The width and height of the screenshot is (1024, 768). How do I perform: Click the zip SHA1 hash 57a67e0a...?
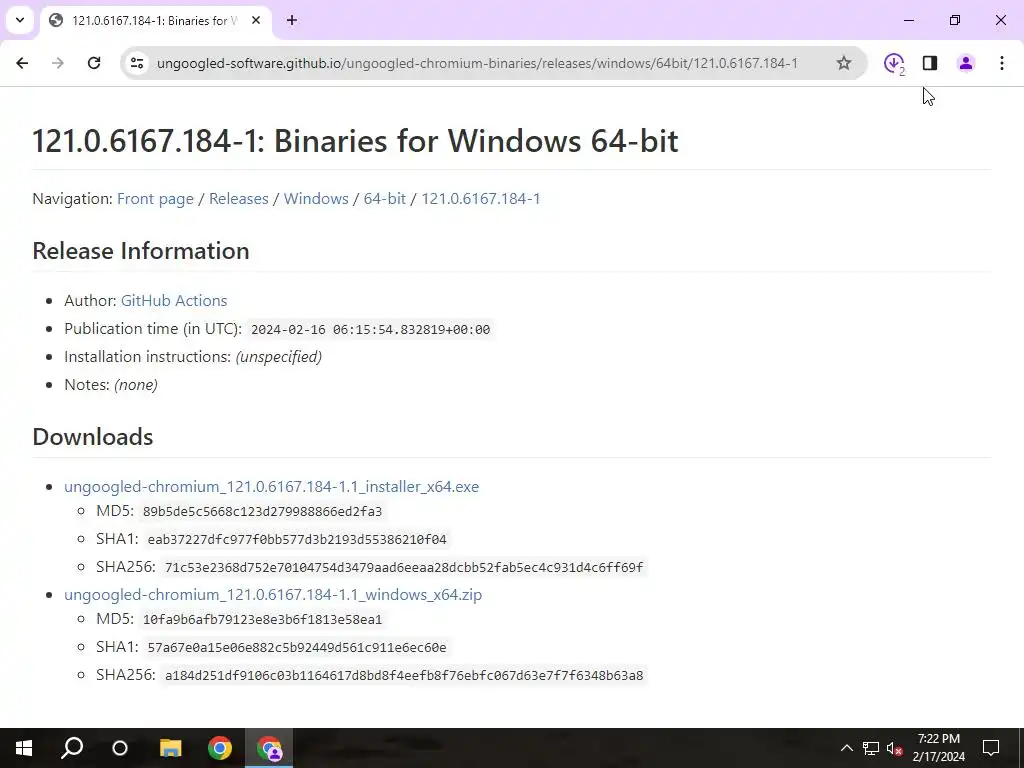tap(297, 647)
